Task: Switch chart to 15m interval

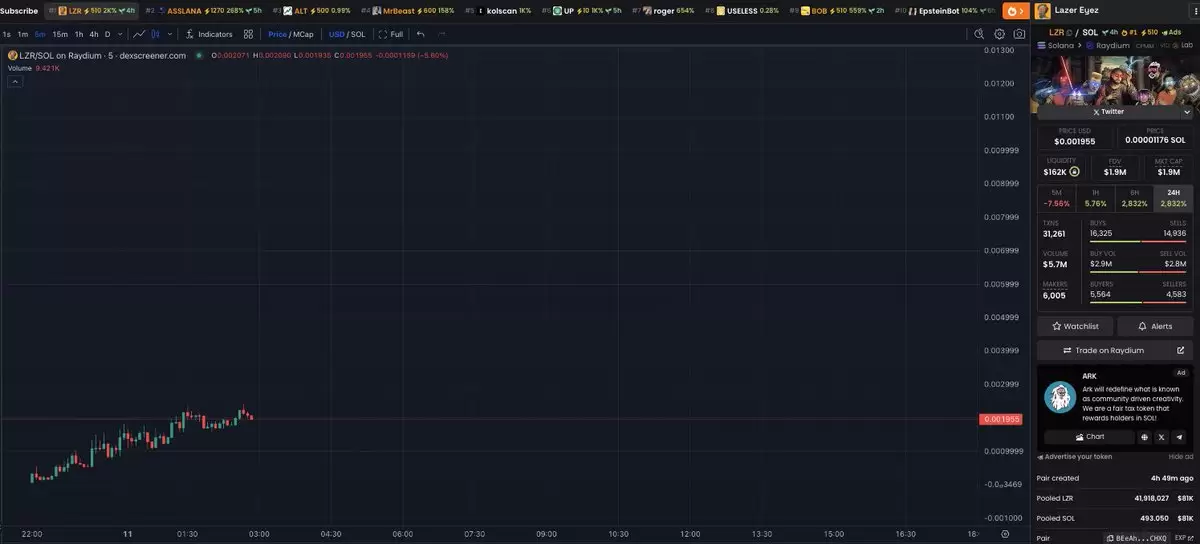Action: pyautogui.click(x=60, y=34)
